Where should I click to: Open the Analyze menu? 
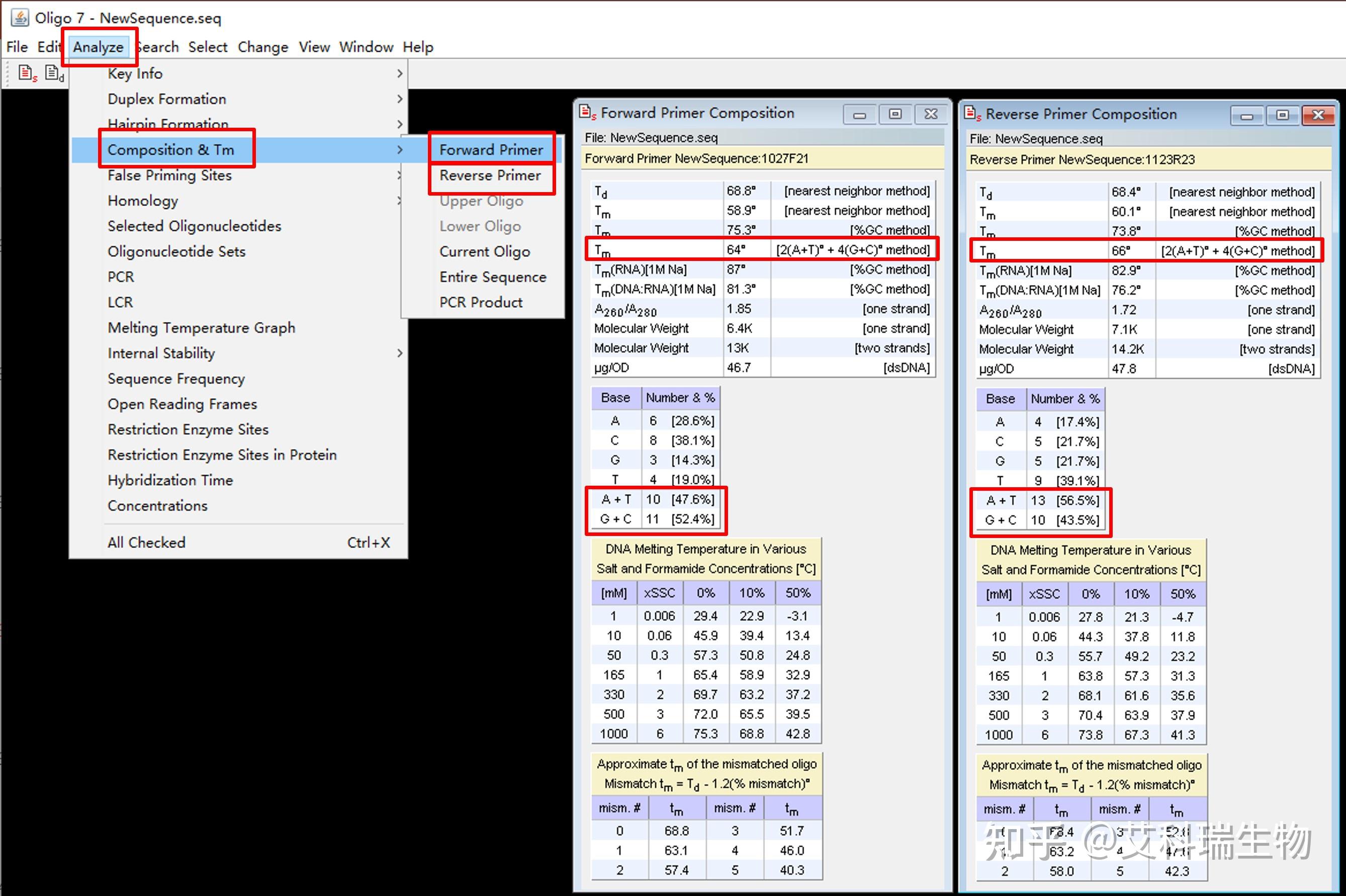pos(98,47)
